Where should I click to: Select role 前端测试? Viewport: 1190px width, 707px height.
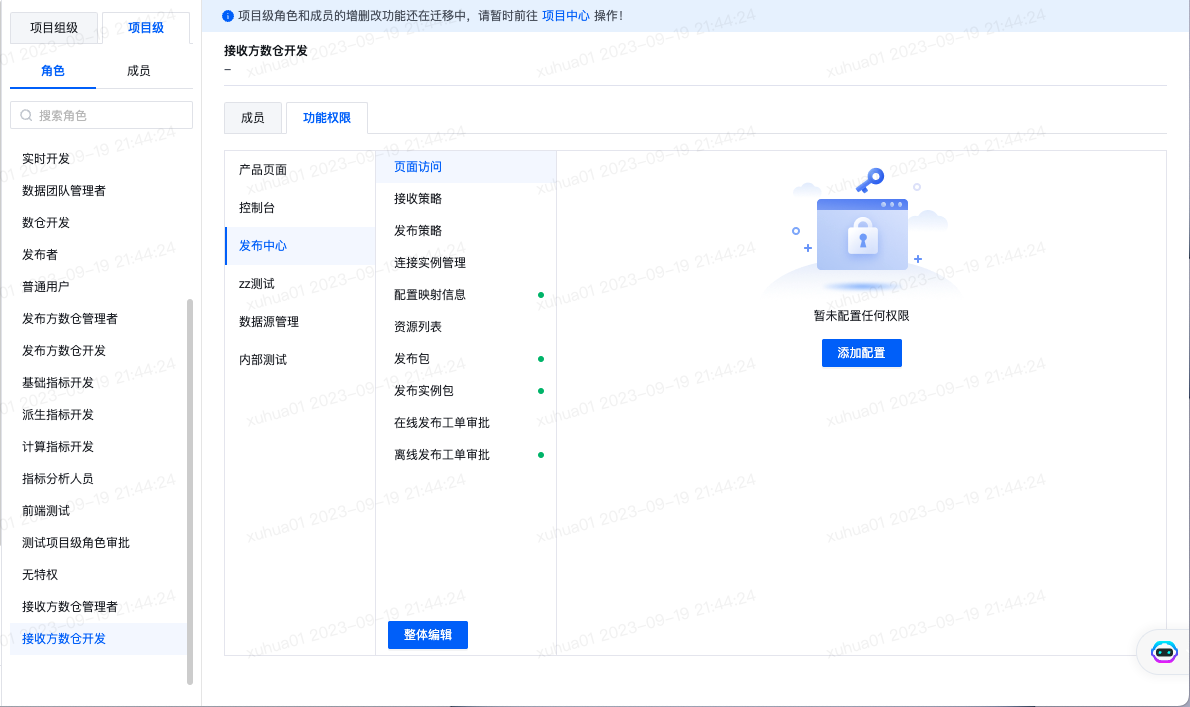[x=98, y=511]
